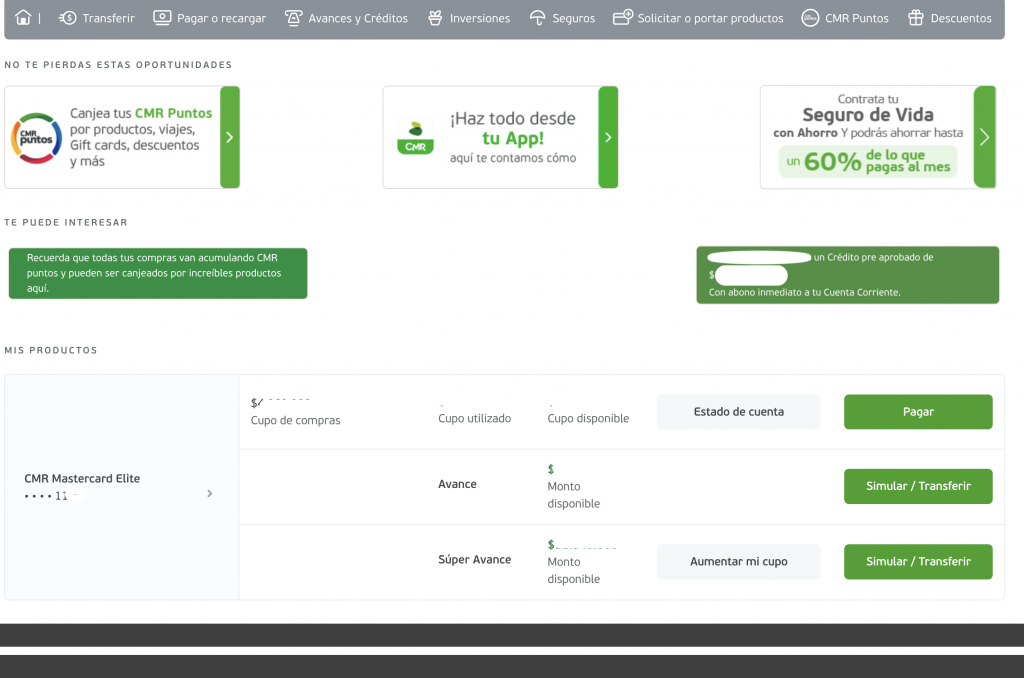Open the Avances y Créditos menu

click(346, 18)
